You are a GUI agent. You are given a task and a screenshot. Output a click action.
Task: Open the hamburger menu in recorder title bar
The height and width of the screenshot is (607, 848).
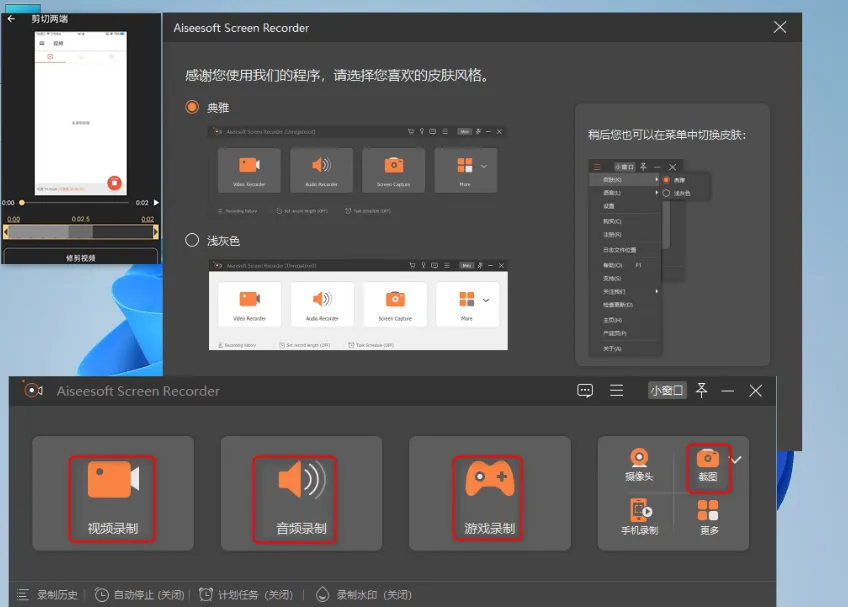[x=617, y=390]
